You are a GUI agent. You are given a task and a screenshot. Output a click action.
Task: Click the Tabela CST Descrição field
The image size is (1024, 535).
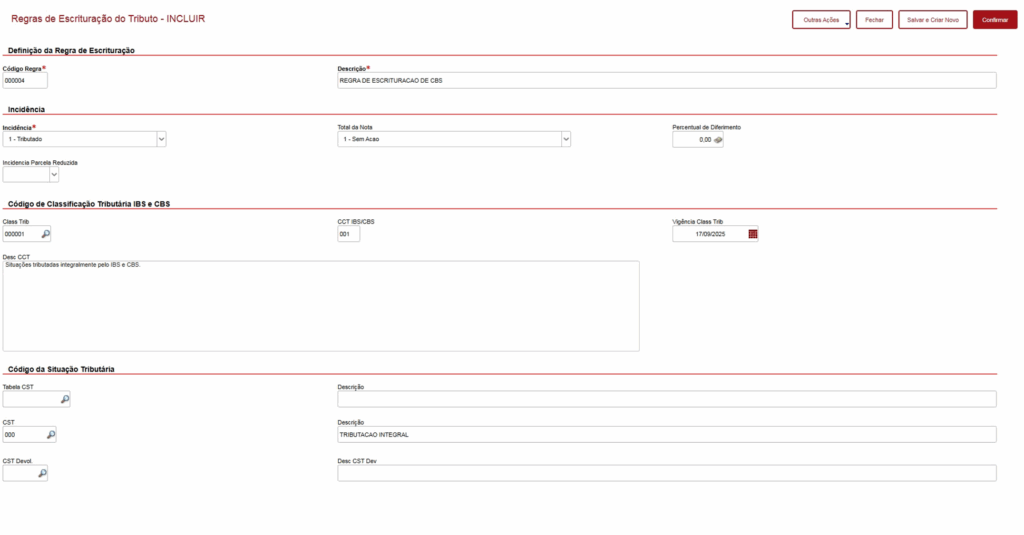click(x=667, y=399)
